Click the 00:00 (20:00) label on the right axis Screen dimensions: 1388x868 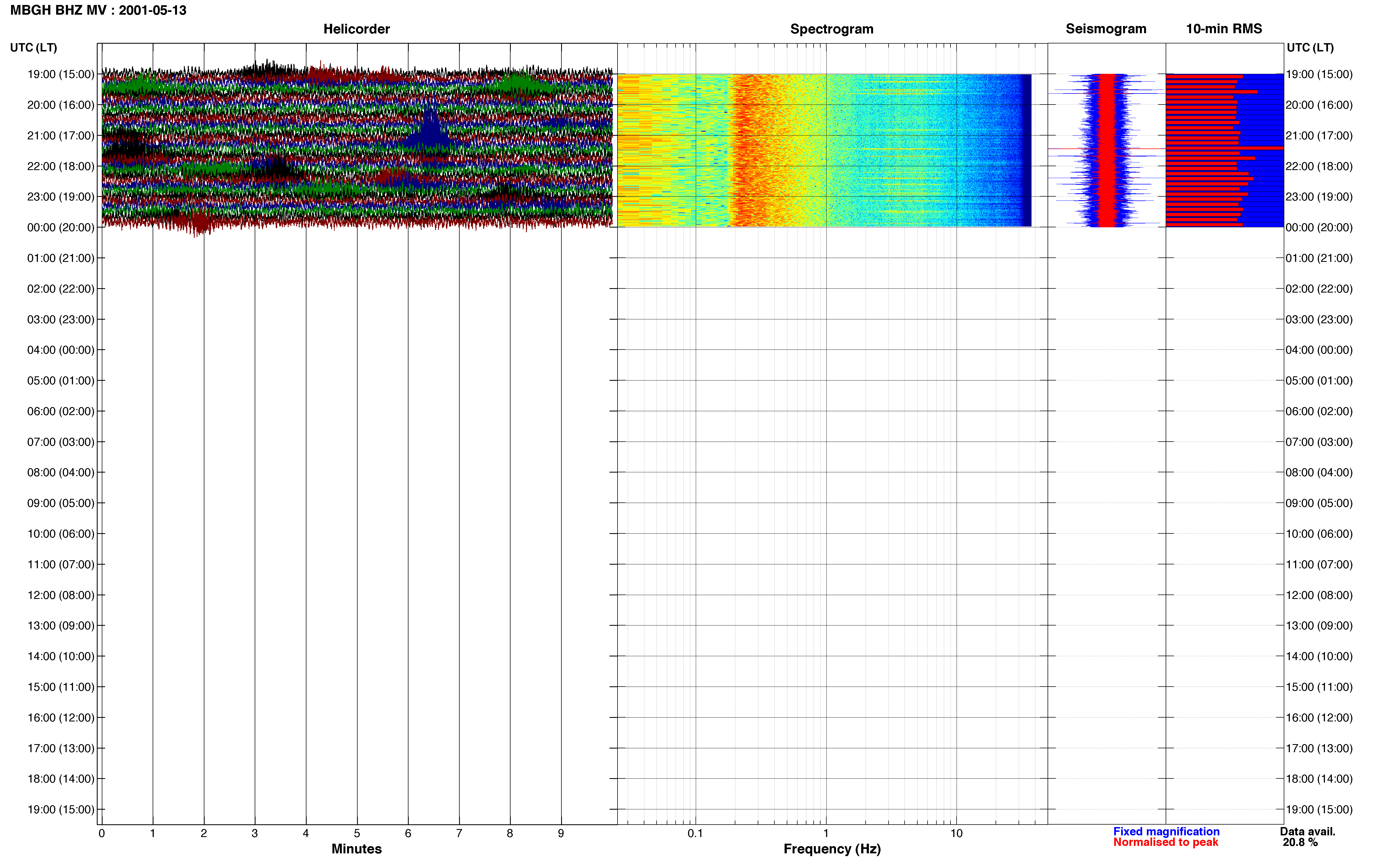click(x=1319, y=227)
